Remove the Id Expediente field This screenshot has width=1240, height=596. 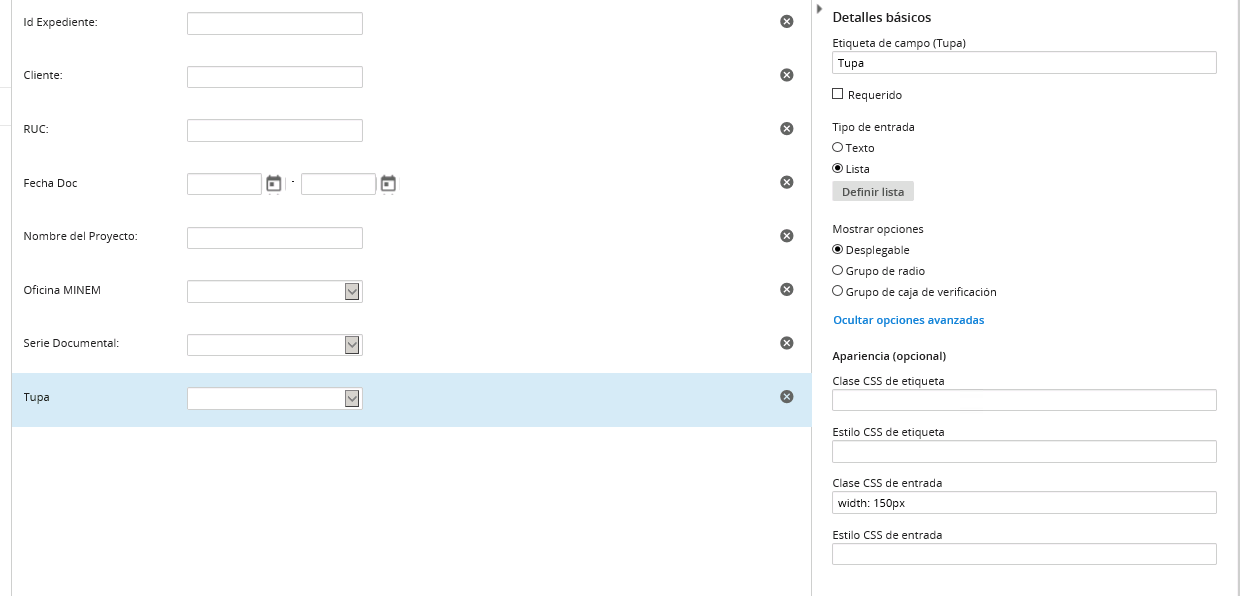[x=787, y=21]
